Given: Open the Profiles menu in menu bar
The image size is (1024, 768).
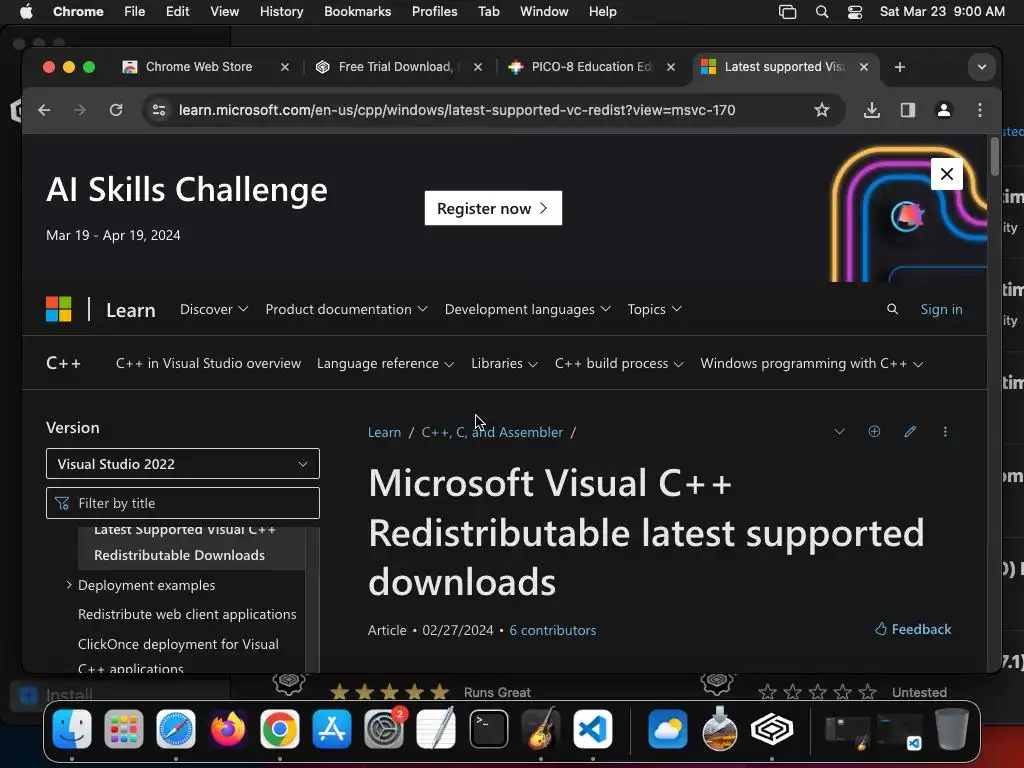Looking at the screenshot, I should pos(434,12).
